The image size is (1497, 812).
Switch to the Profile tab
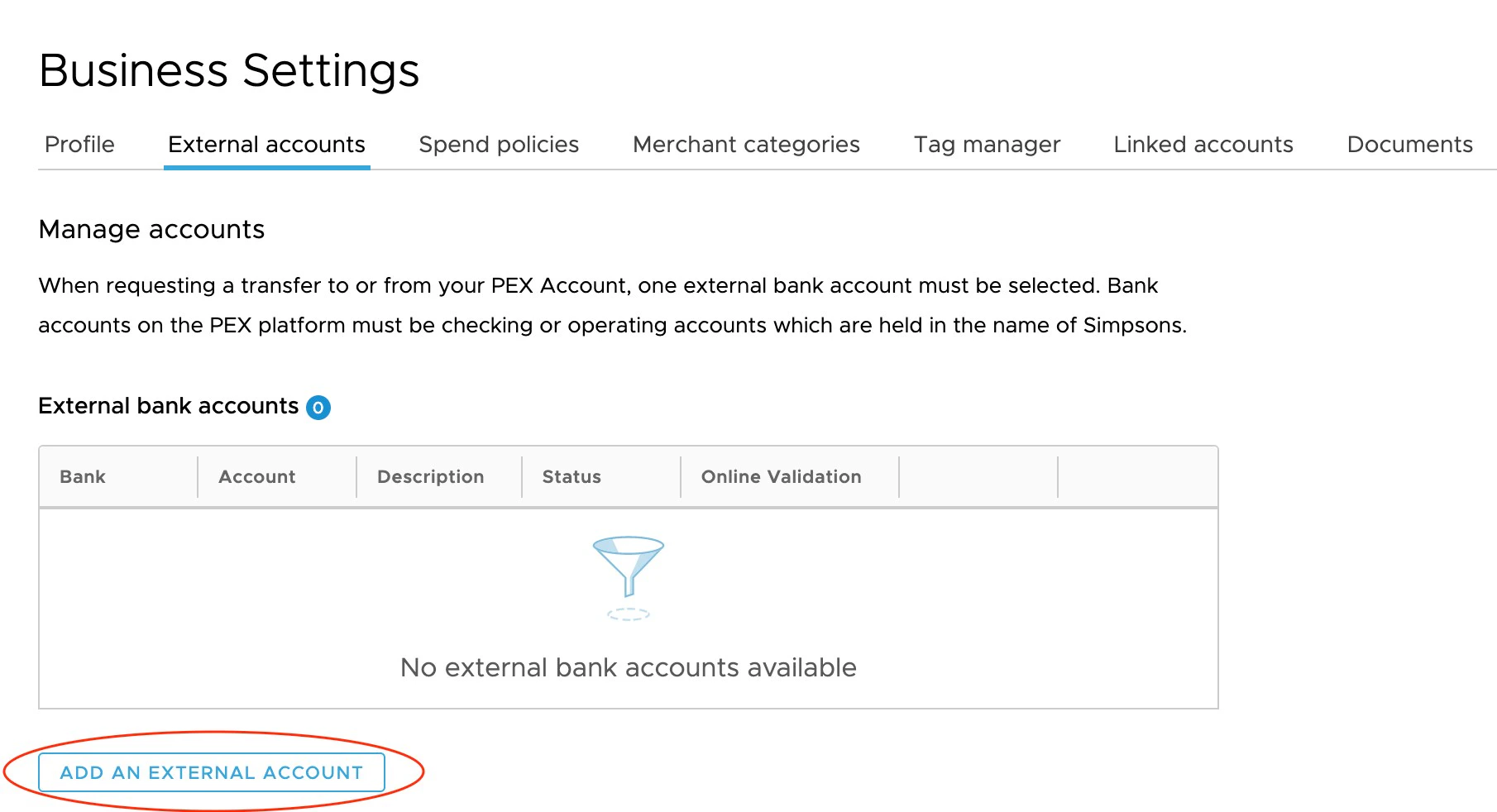pos(79,144)
